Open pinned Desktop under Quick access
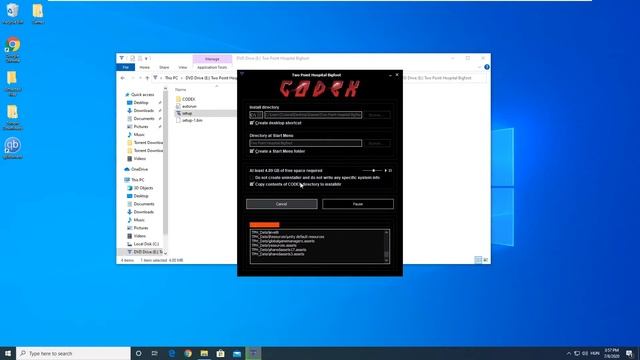This screenshot has width=640, height=360. click(x=141, y=102)
